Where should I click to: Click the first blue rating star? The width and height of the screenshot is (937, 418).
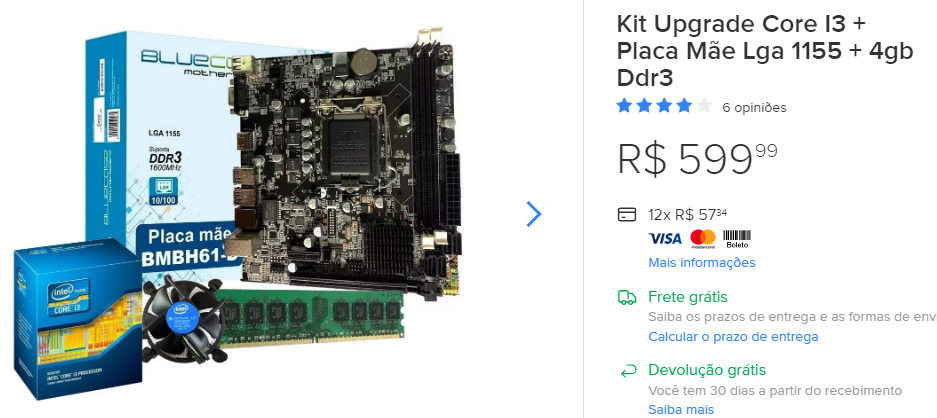[624, 106]
